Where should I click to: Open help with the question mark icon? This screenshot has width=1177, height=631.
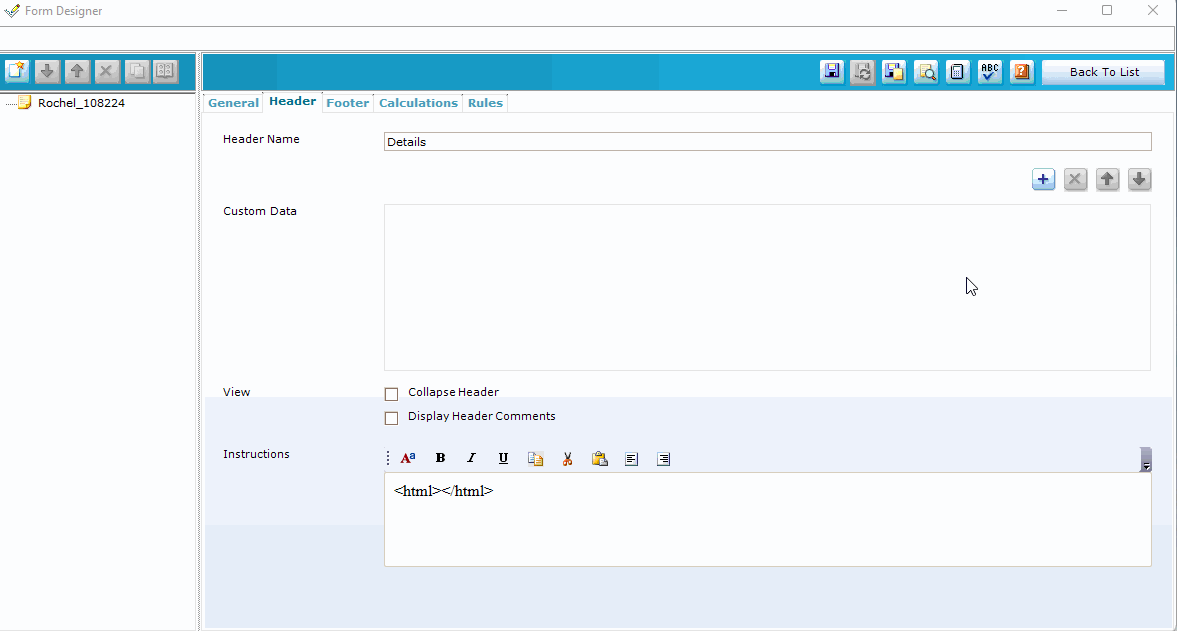click(1022, 72)
